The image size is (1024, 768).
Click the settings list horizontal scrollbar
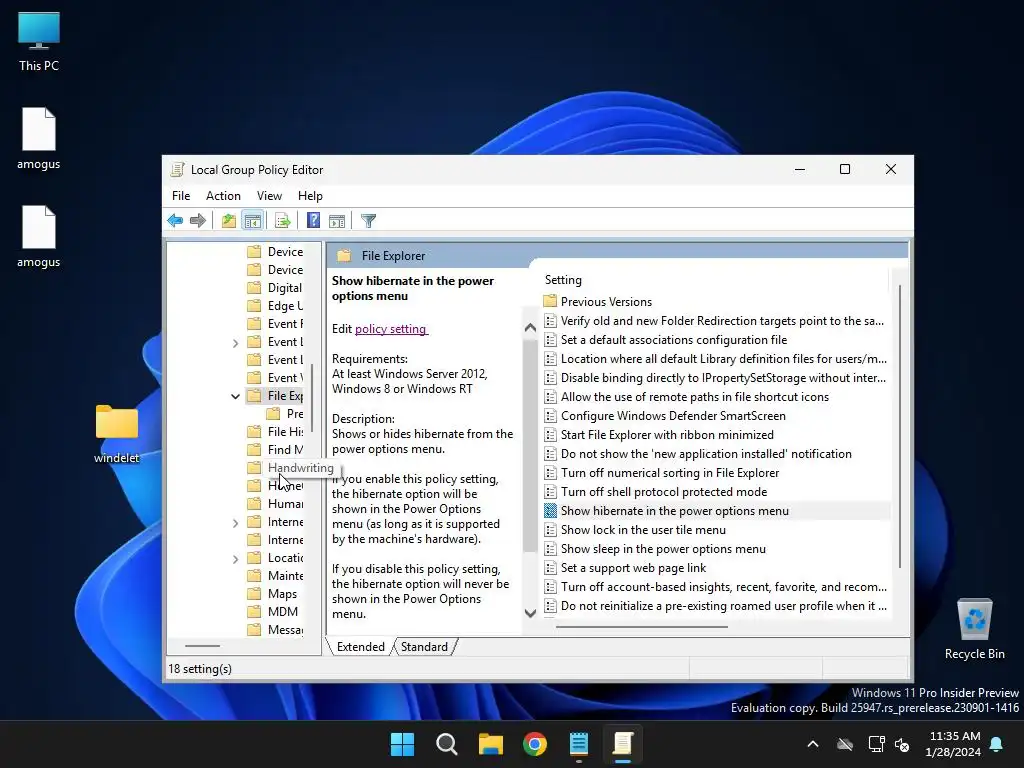tap(642, 627)
